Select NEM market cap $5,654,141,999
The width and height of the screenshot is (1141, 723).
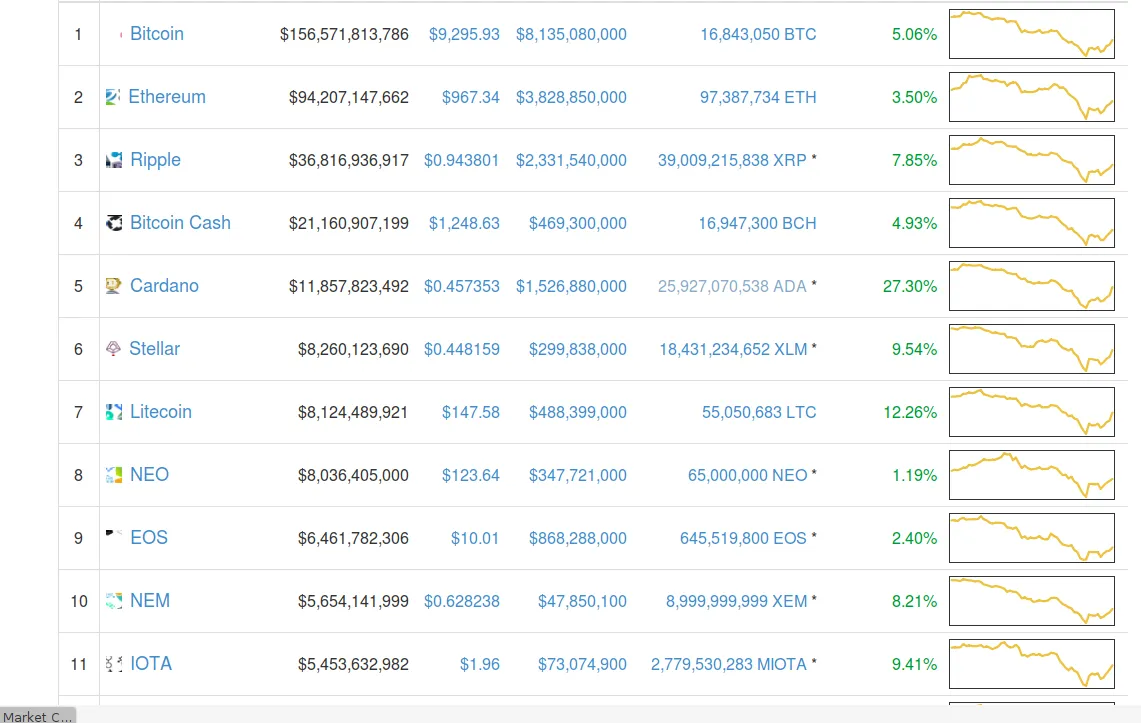353,602
